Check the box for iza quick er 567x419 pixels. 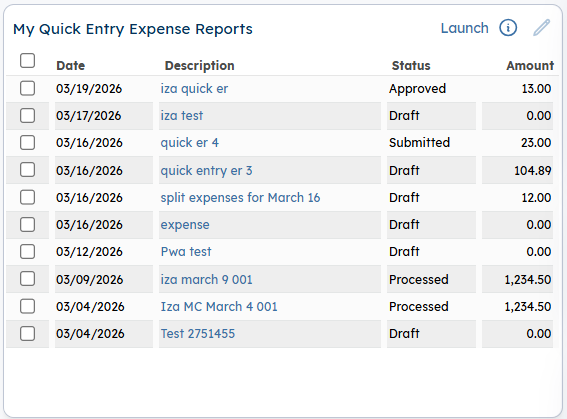pyautogui.click(x=27, y=88)
